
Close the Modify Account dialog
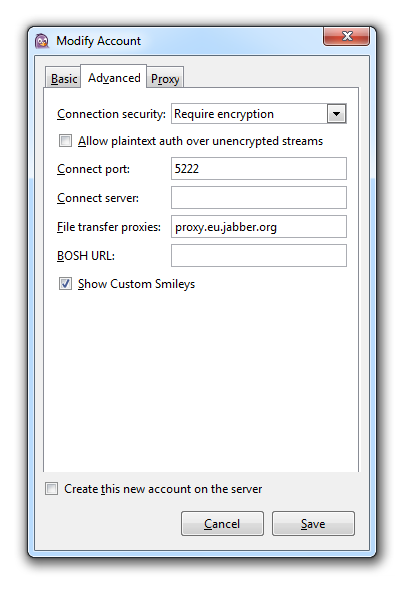click(x=346, y=36)
